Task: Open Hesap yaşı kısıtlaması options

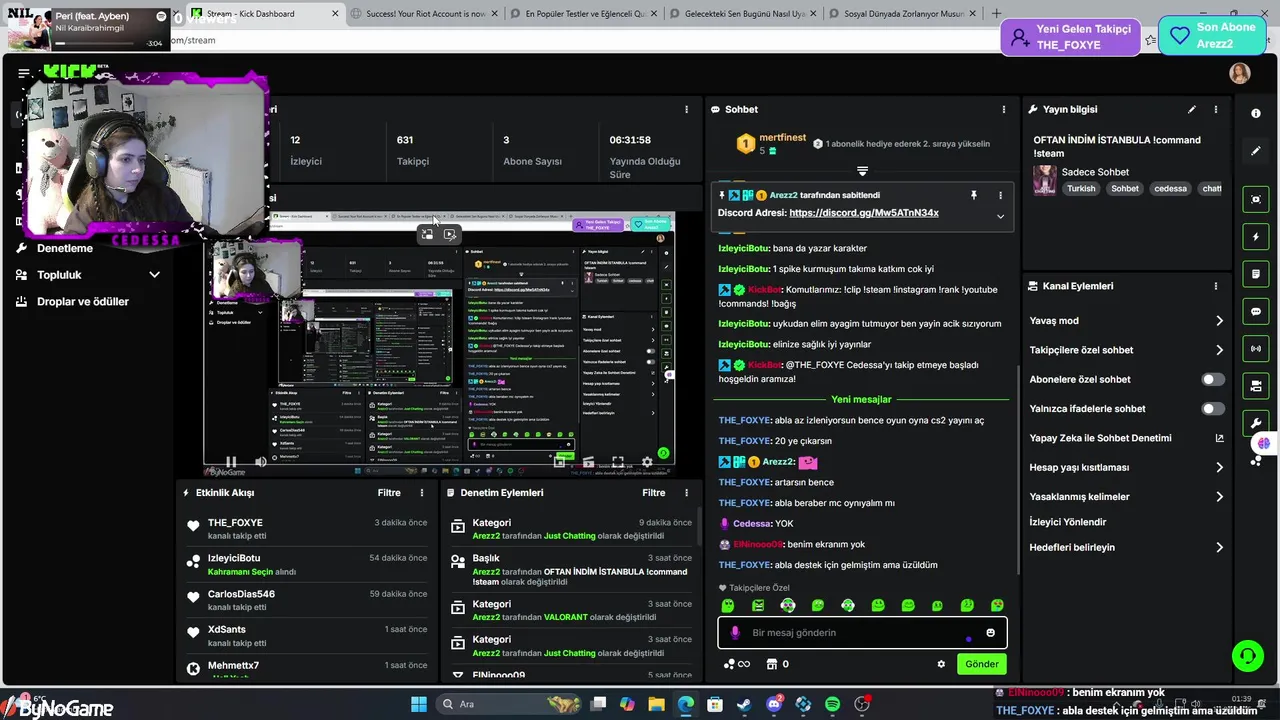Action: [x=1126, y=467]
